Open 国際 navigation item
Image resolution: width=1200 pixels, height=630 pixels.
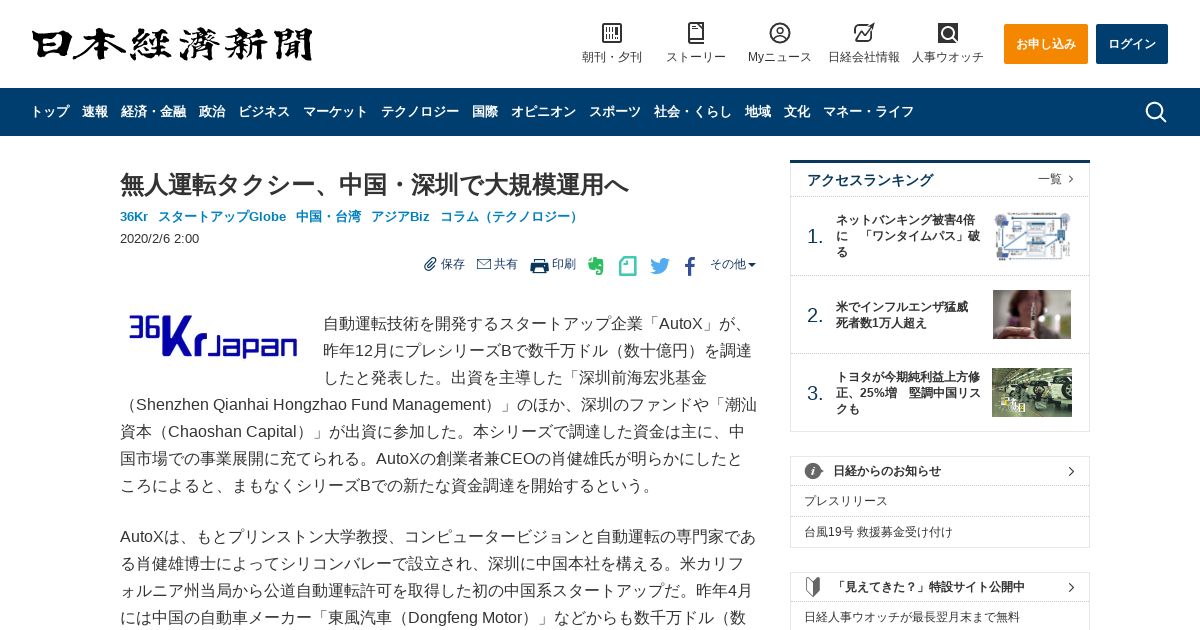[485, 112]
